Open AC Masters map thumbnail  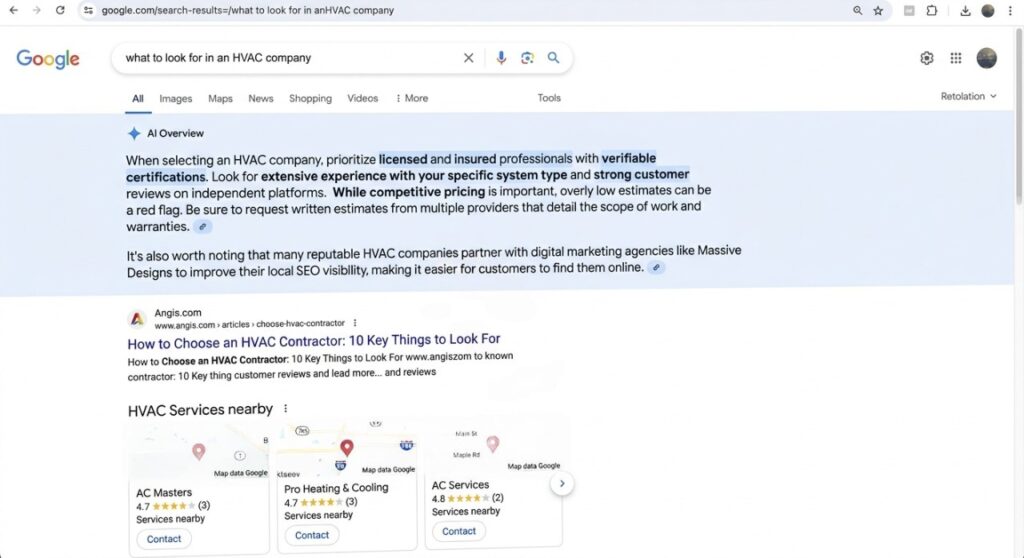tap(199, 452)
